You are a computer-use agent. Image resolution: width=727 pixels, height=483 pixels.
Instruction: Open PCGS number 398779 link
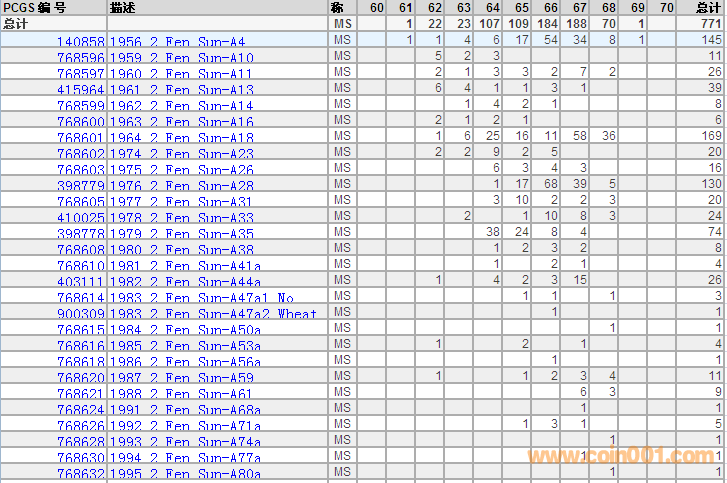(81, 184)
